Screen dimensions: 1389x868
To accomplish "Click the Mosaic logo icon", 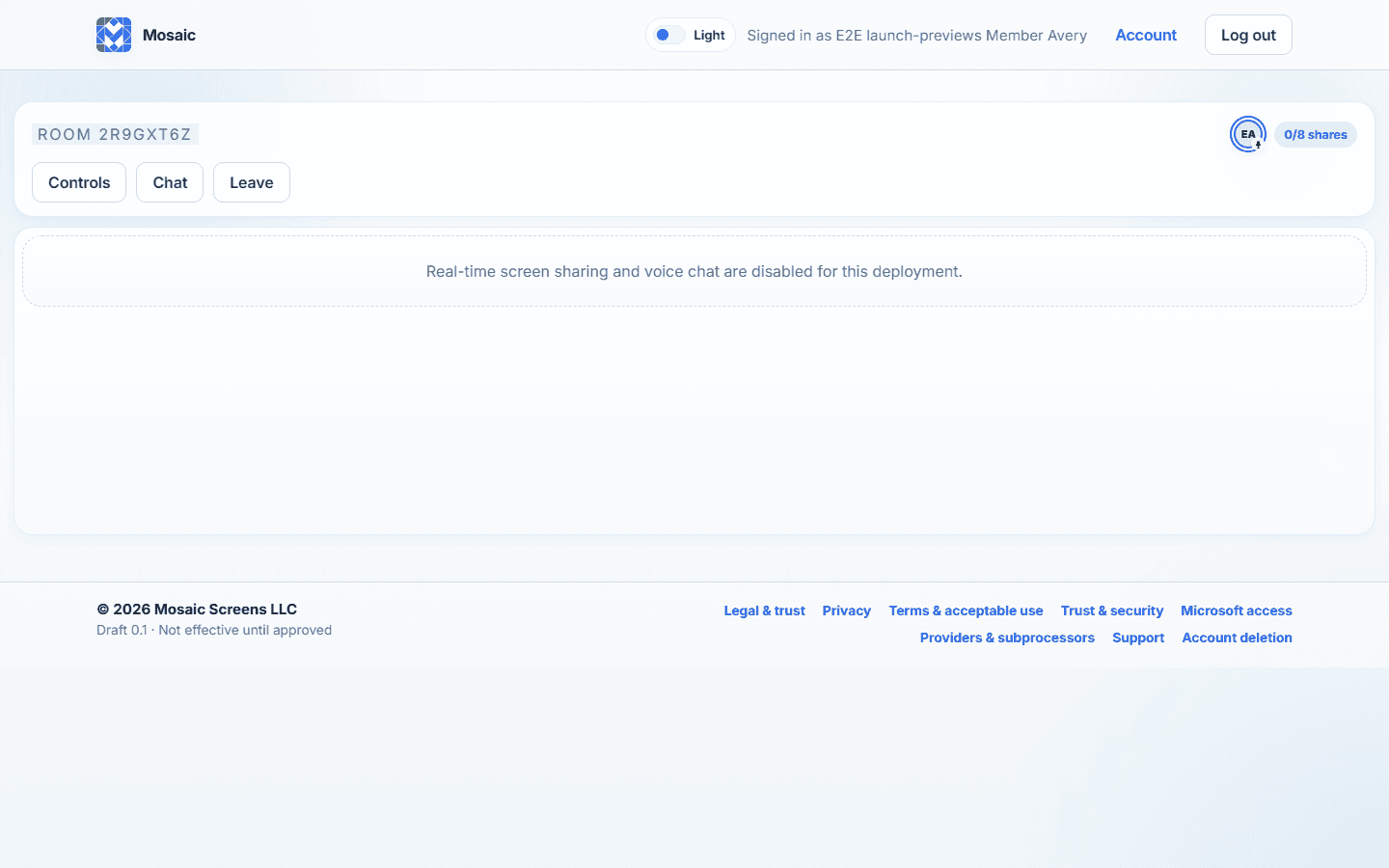I will 114,35.
